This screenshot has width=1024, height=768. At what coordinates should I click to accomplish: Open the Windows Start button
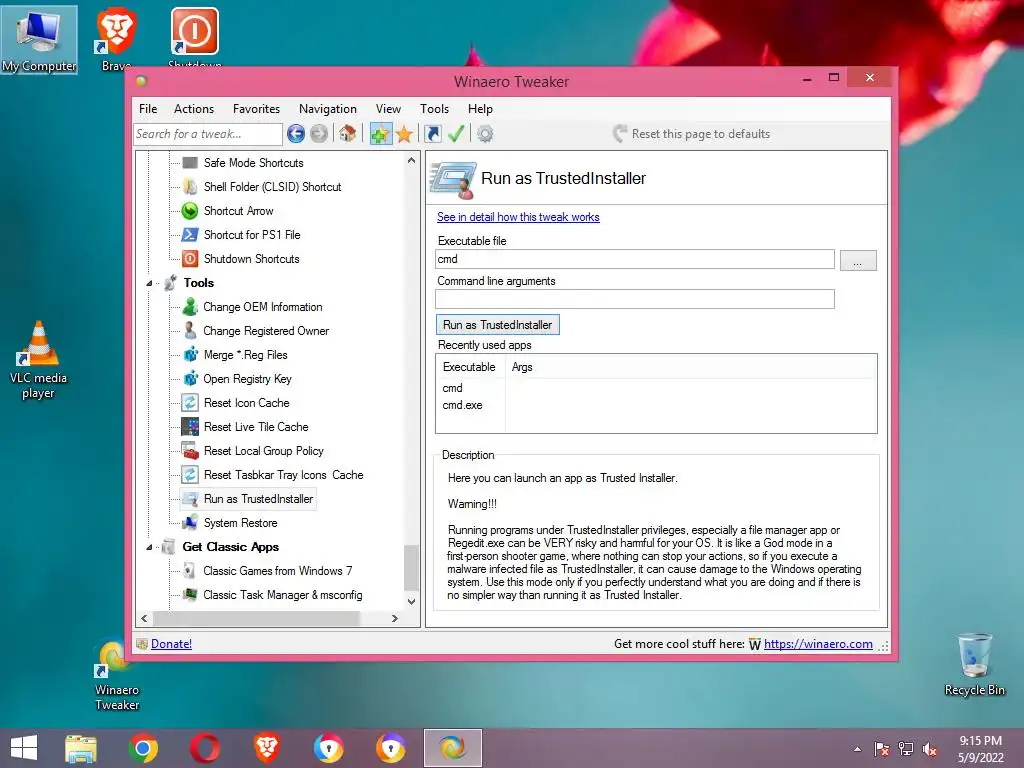[x=24, y=748]
